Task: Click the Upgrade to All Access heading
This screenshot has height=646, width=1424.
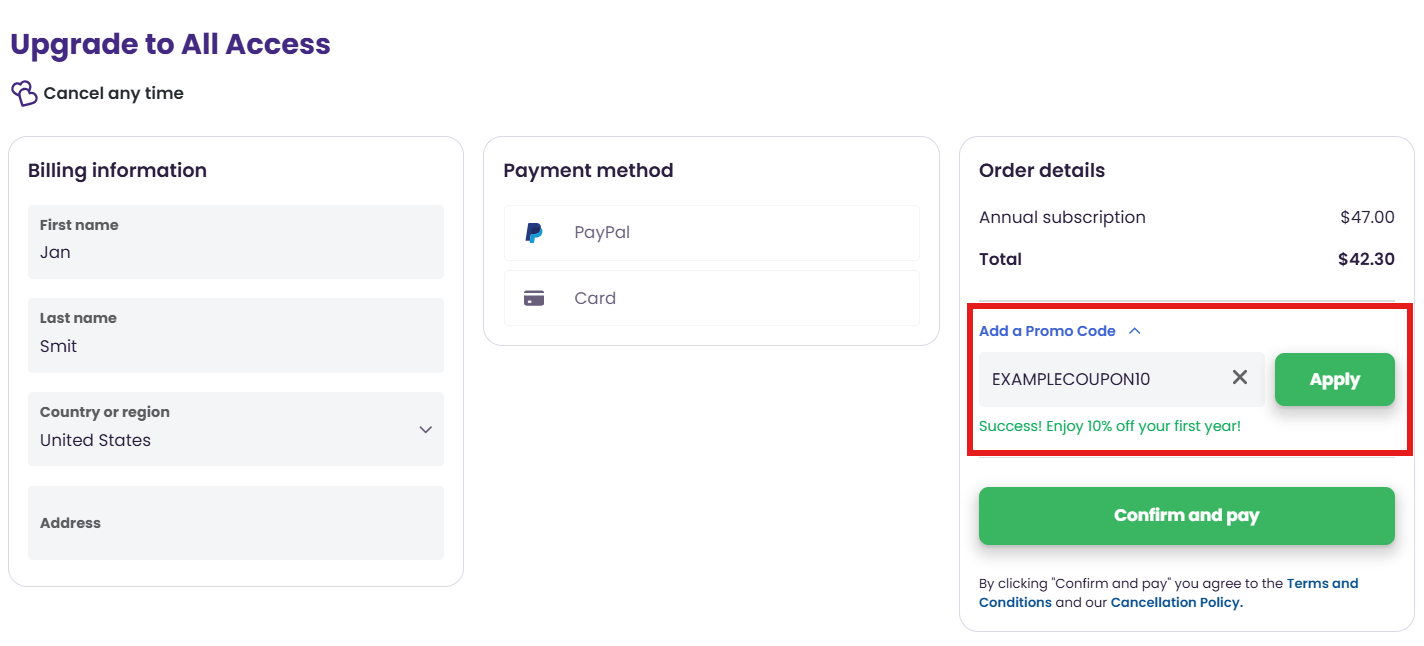Action: [x=170, y=44]
